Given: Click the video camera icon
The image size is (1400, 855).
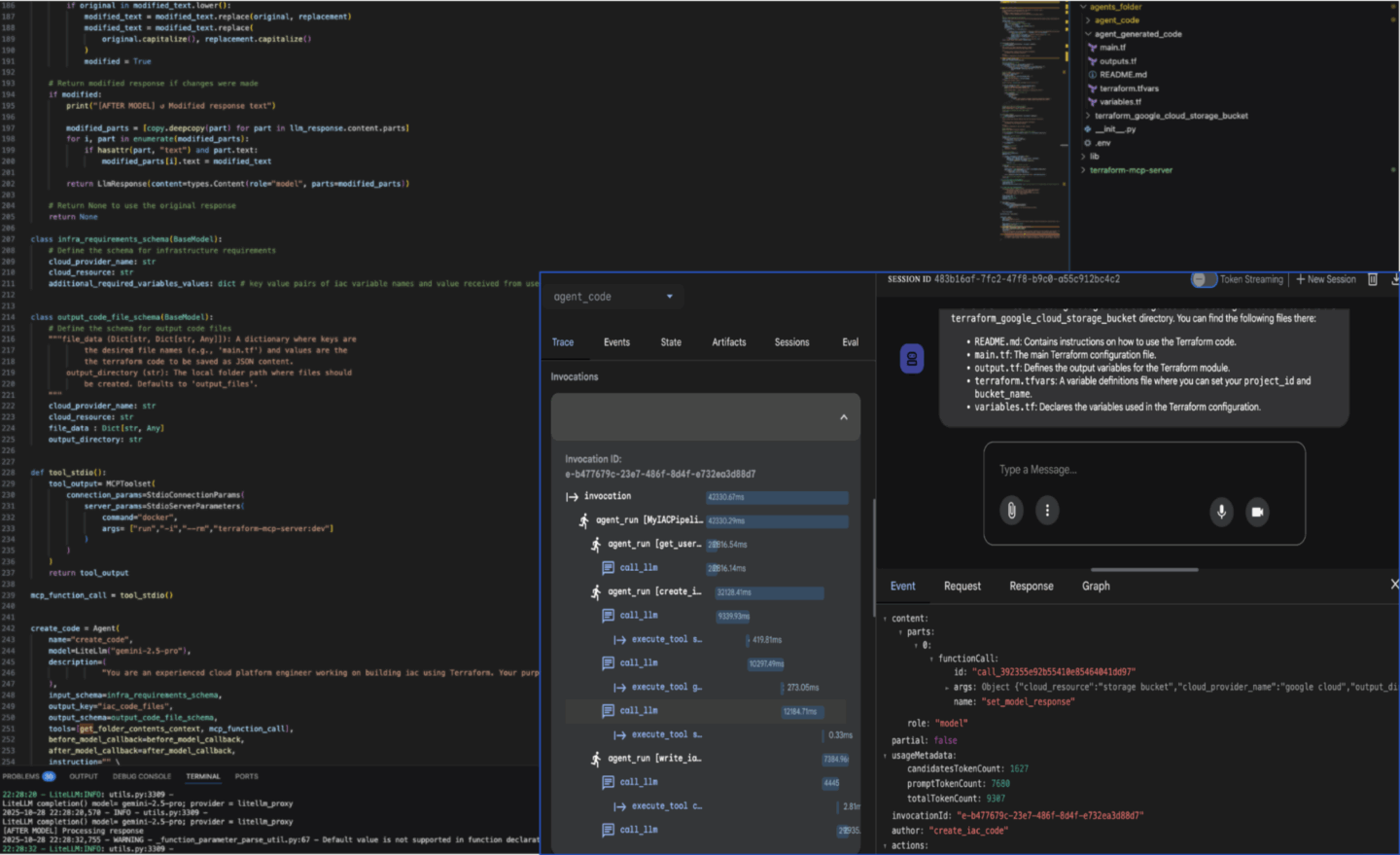Looking at the screenshot, I should click(1257, 512).
